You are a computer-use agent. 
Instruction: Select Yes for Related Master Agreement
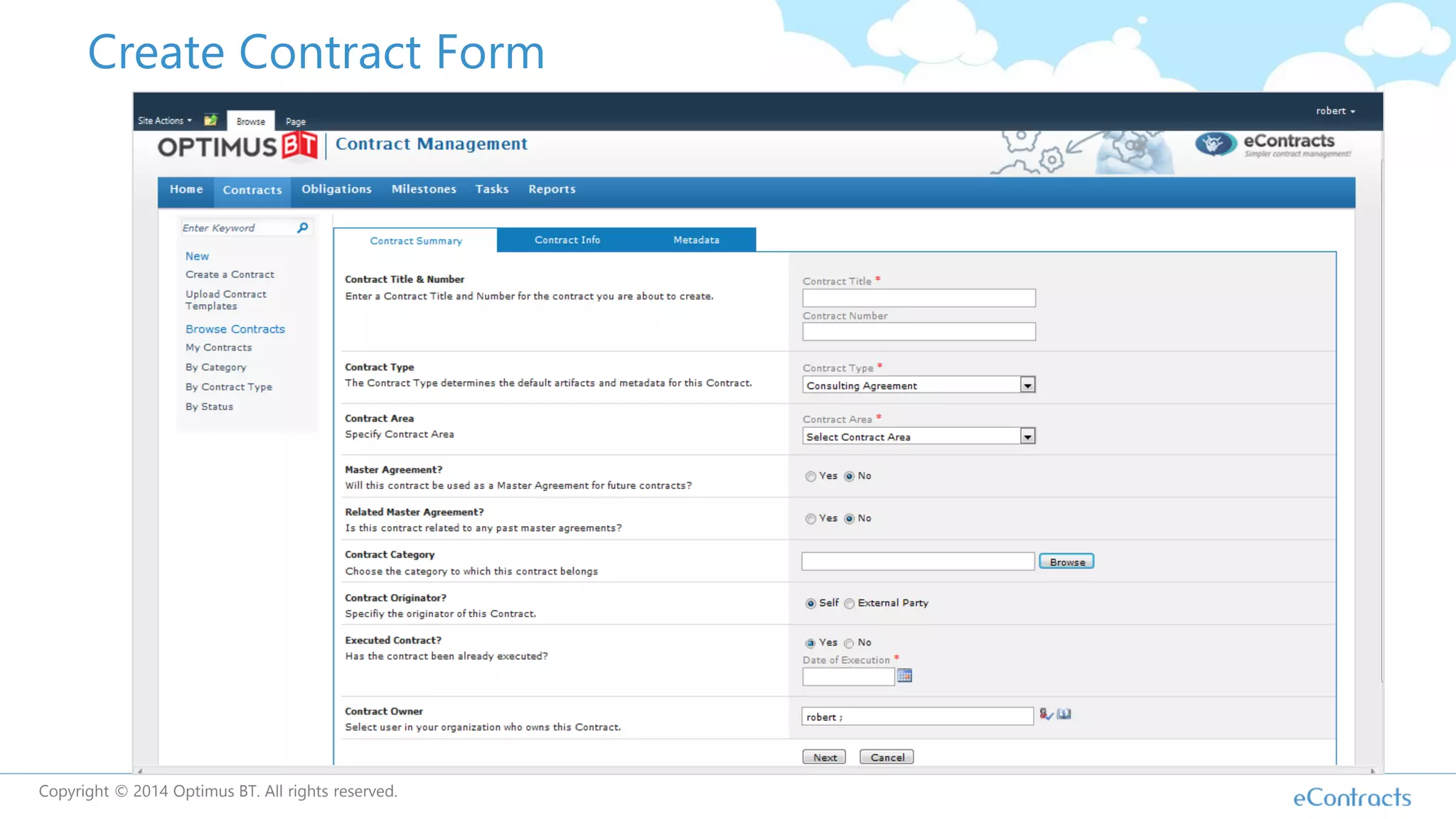click(x=810, y=519)
